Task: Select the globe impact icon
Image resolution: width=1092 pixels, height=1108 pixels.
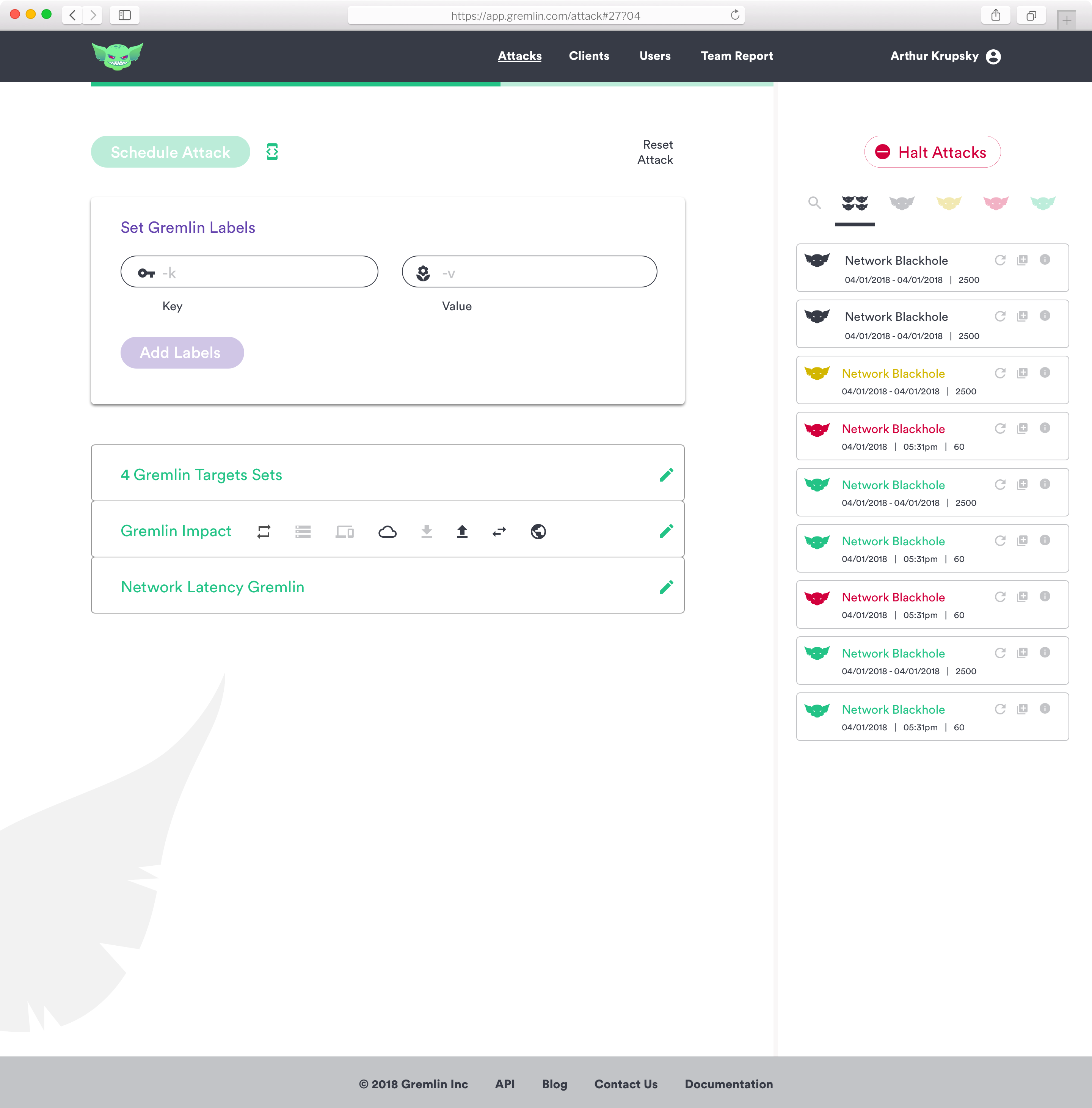Action: pos(538,532)
